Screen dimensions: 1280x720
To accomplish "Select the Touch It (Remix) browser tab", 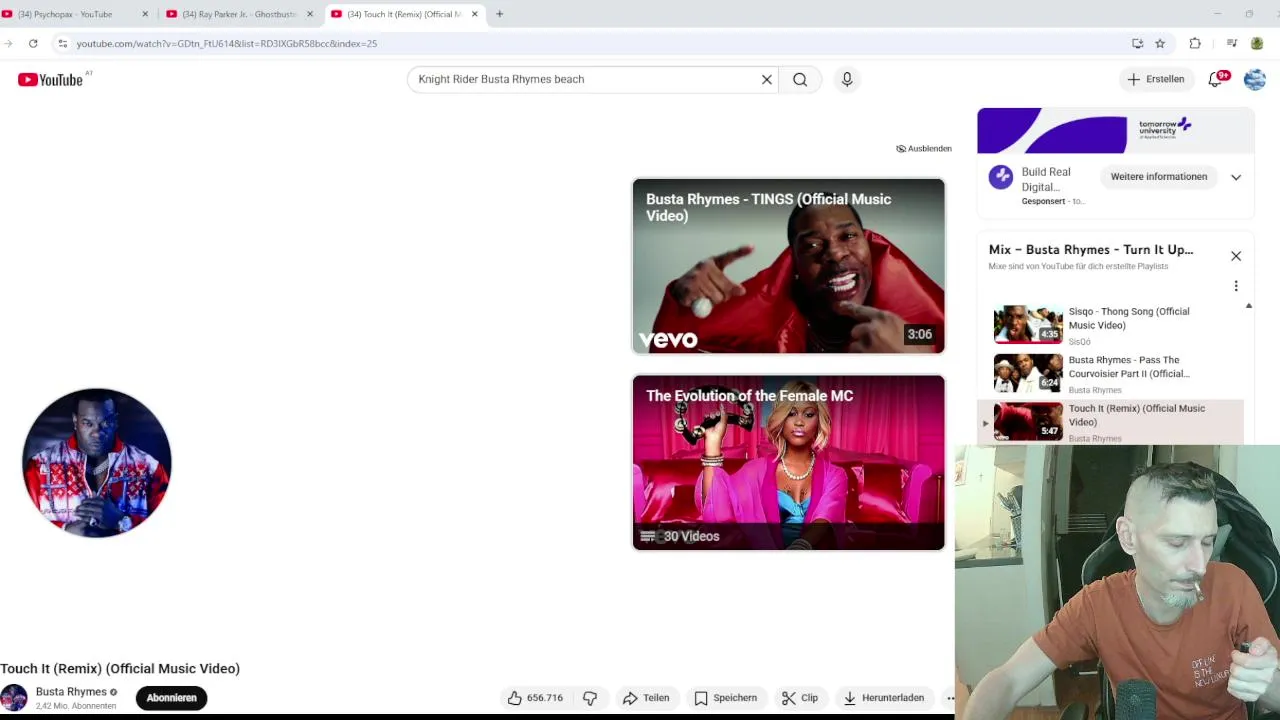I will 405,14.
